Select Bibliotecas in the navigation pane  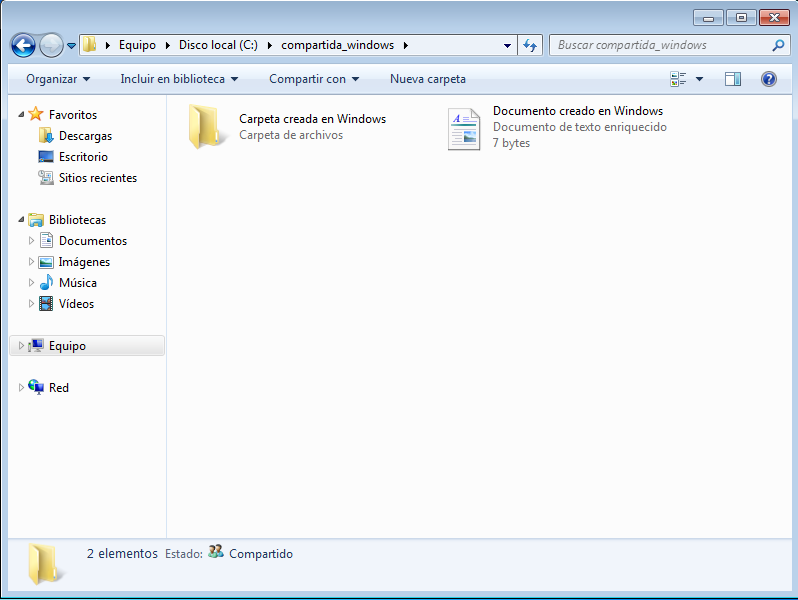(x=77, y=220)
